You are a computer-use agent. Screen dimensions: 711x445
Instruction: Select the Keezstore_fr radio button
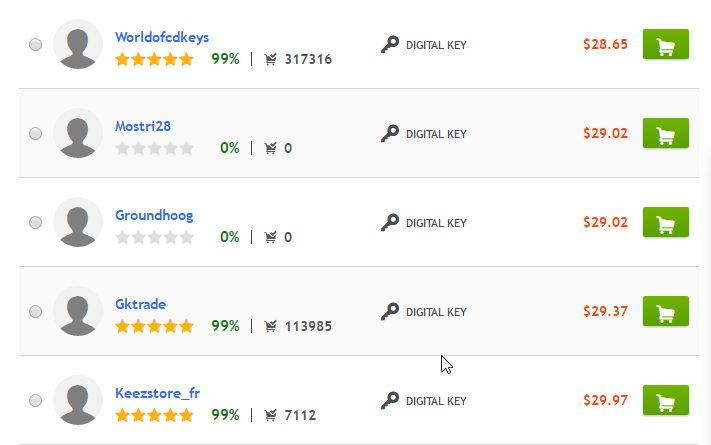(36, 401)
